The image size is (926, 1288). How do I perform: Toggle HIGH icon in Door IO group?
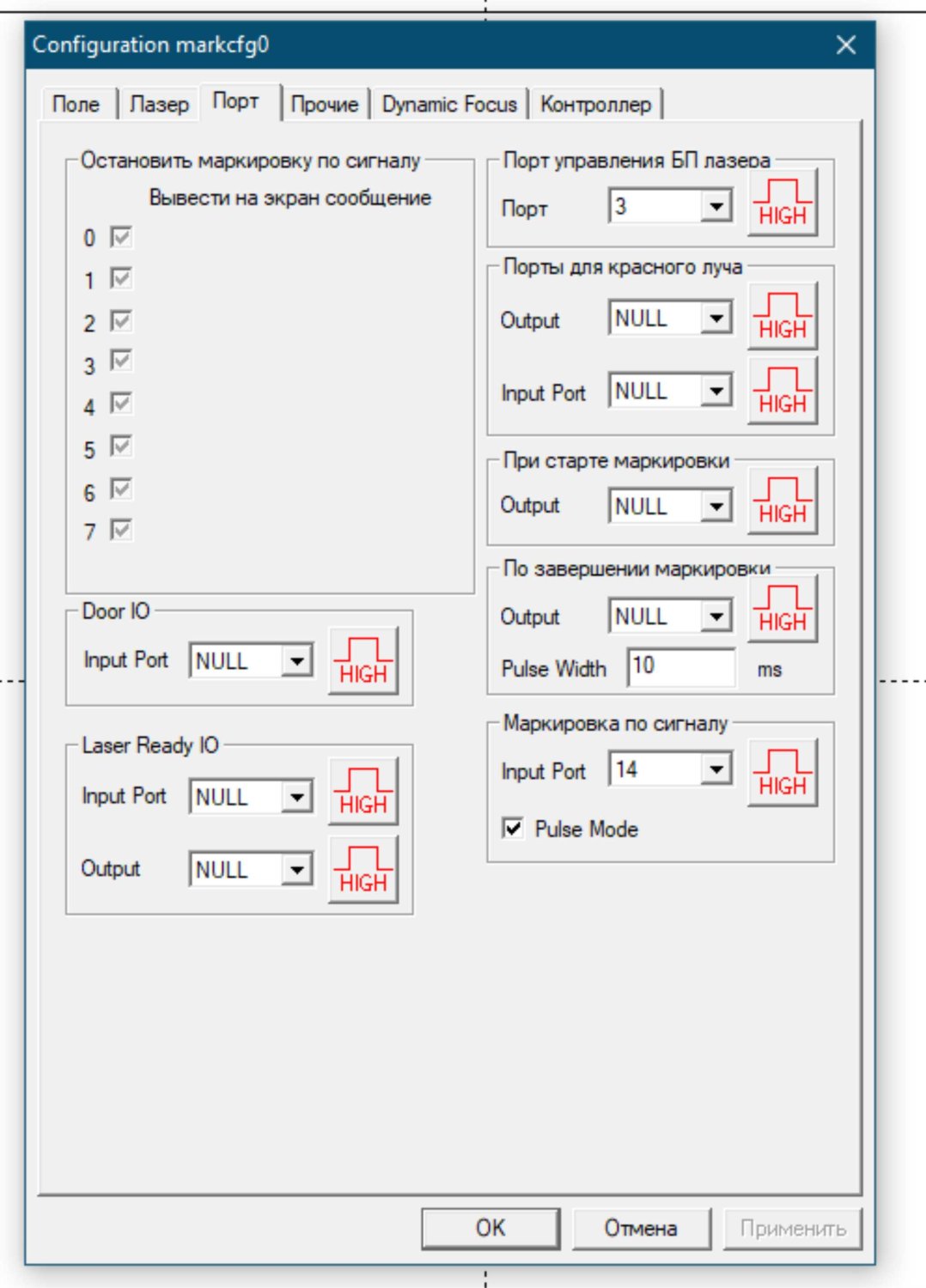363,662
